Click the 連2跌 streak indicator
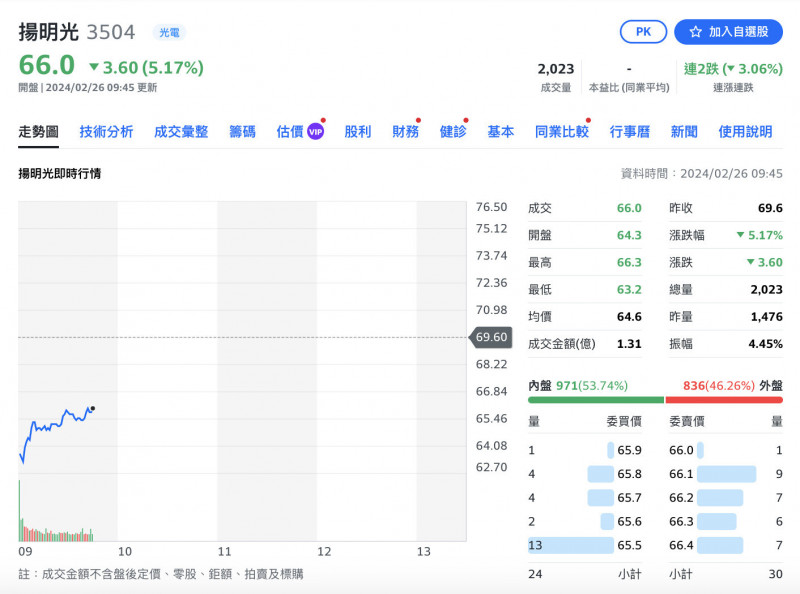 tap(733, 69)
